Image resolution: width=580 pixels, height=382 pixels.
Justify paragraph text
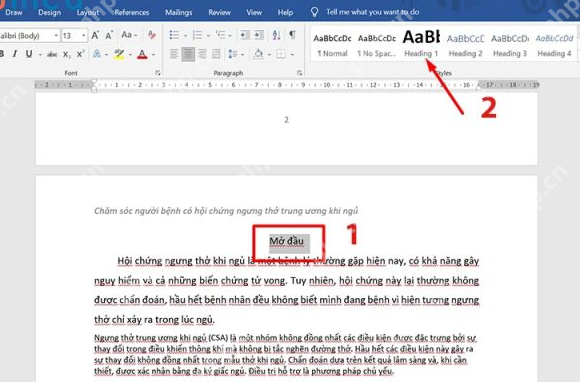216,54
